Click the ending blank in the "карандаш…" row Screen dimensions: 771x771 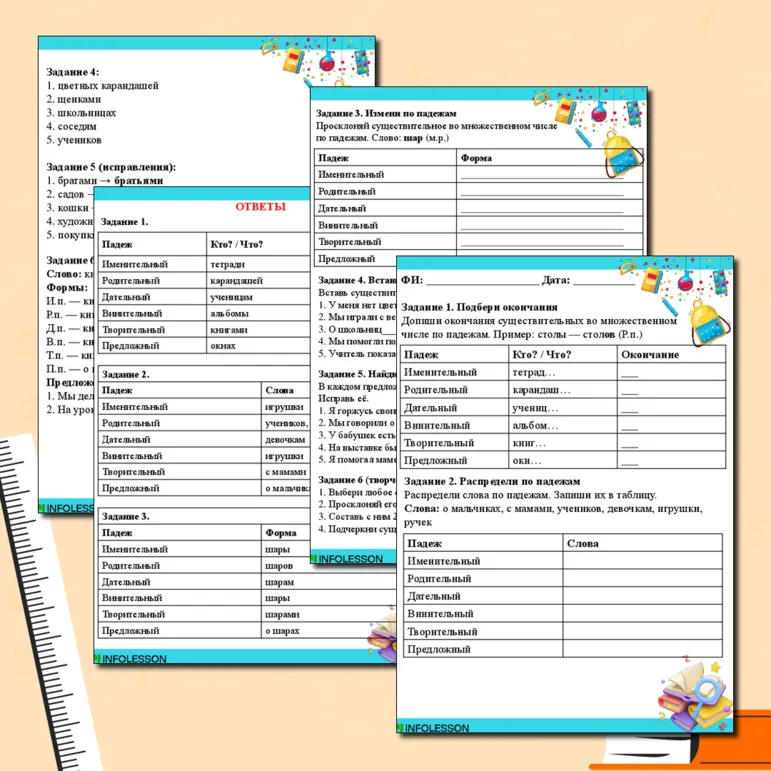pos(629,393)
